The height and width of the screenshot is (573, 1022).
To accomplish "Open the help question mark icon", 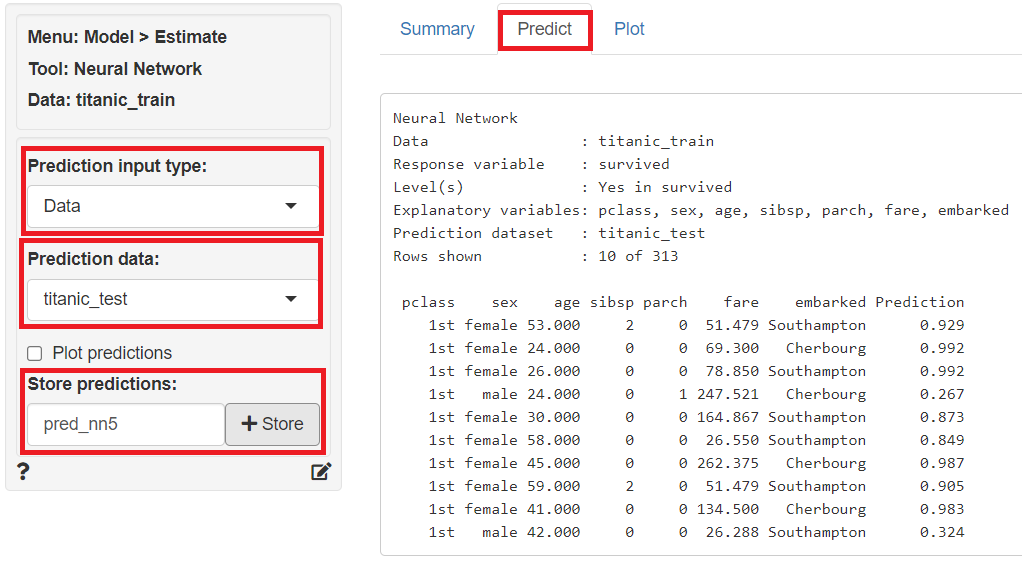I will pos(23,472).
